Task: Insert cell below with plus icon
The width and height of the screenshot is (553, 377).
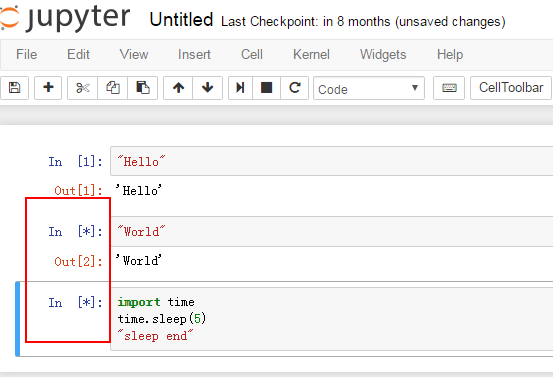Action: point(48,88)
